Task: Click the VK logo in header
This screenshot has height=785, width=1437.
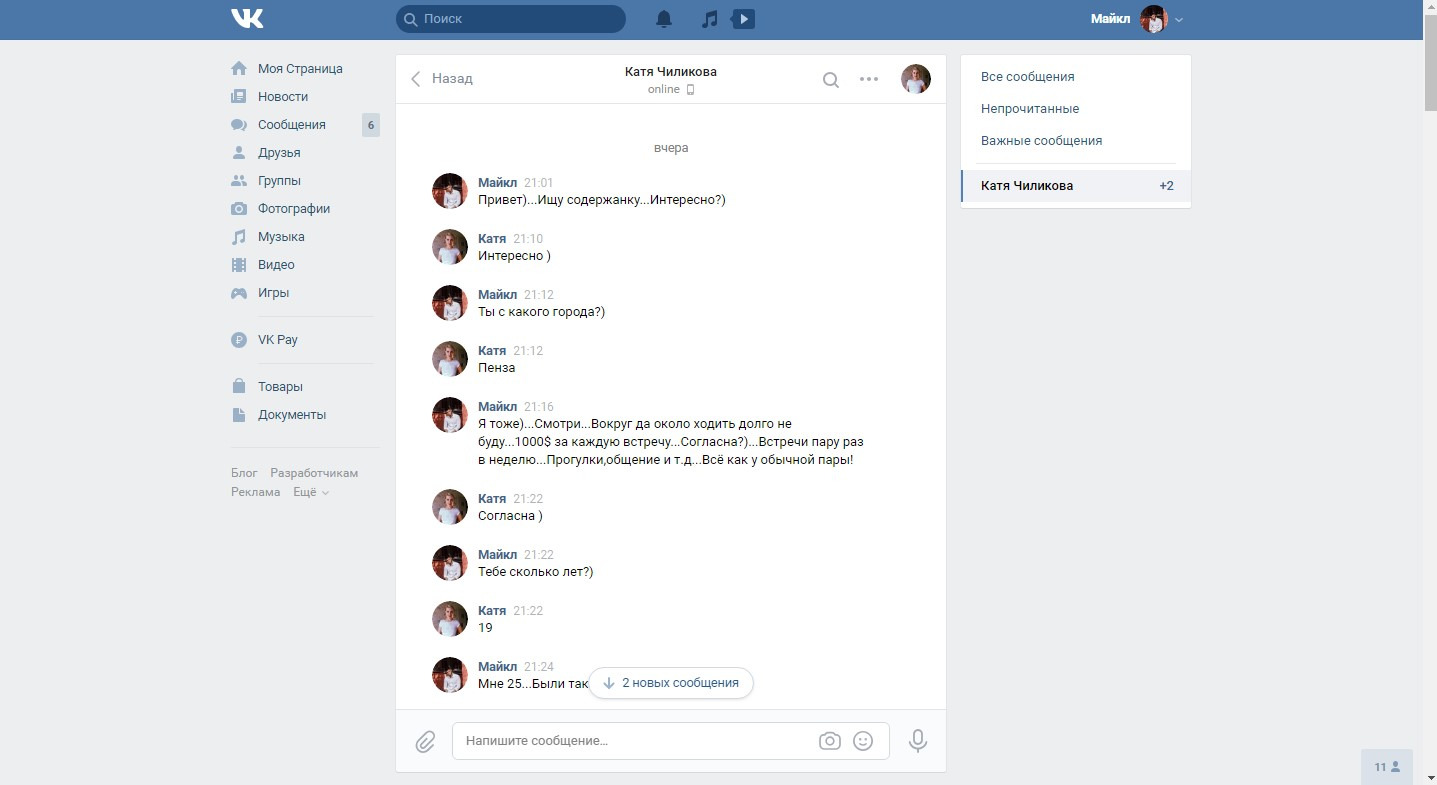Action: (x=247, y=19)
